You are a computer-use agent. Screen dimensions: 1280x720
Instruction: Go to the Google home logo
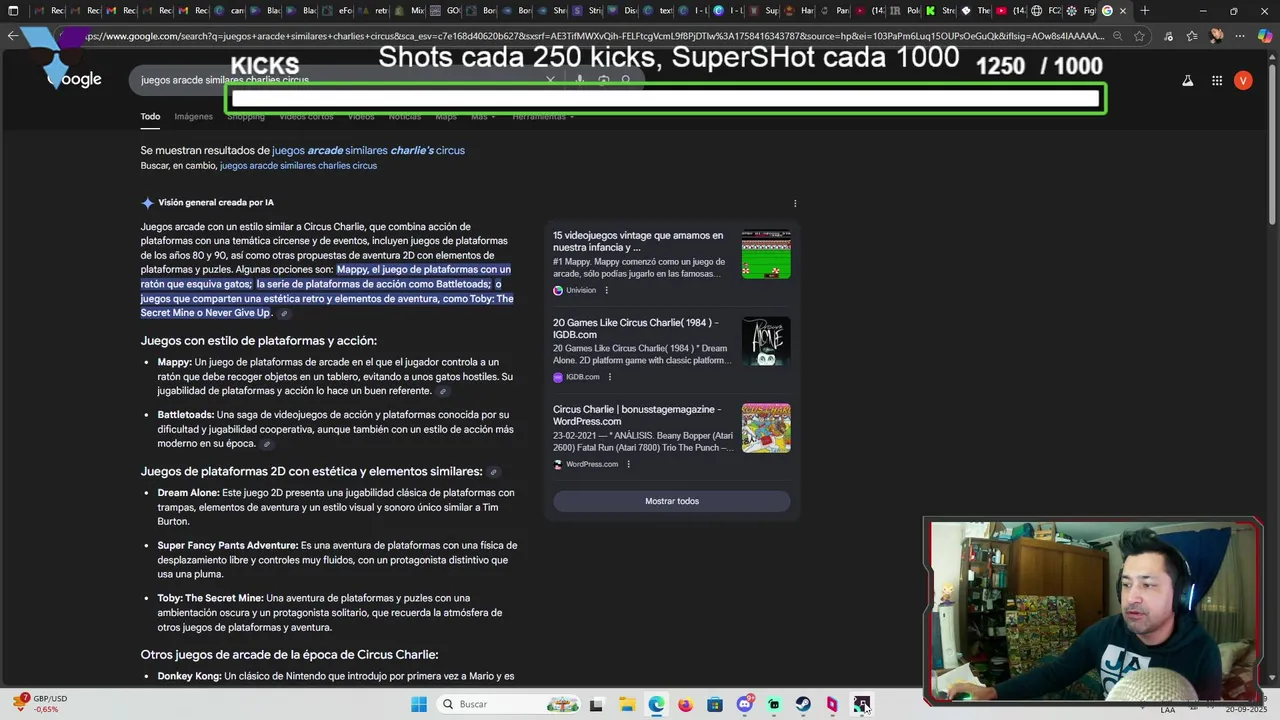[75, 79]
